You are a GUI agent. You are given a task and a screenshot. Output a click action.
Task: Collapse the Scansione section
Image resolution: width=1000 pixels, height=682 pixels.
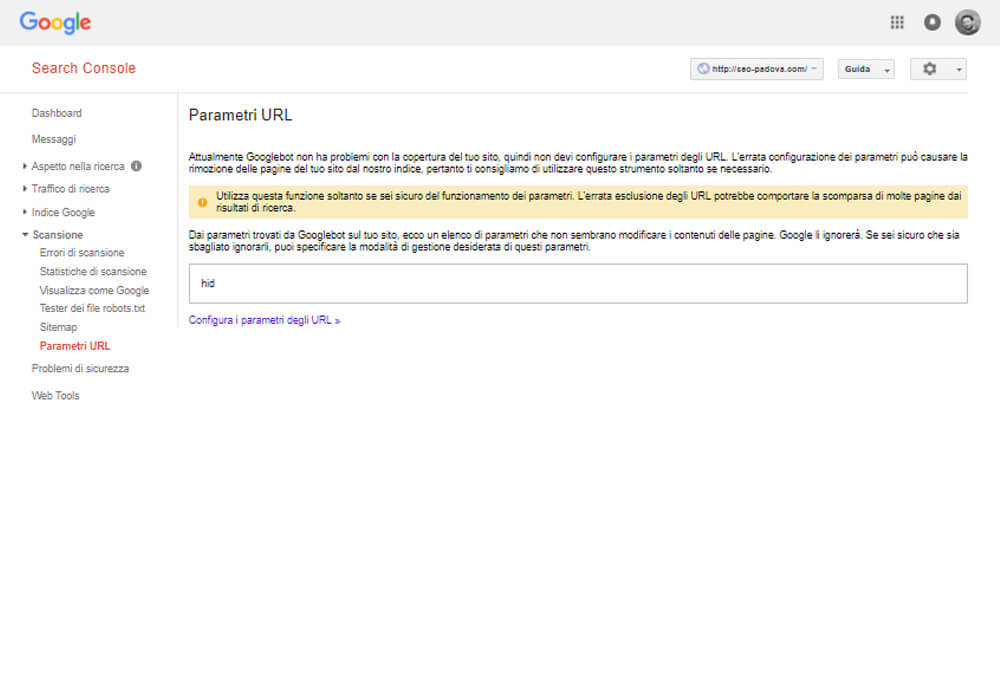coord(25,235)
